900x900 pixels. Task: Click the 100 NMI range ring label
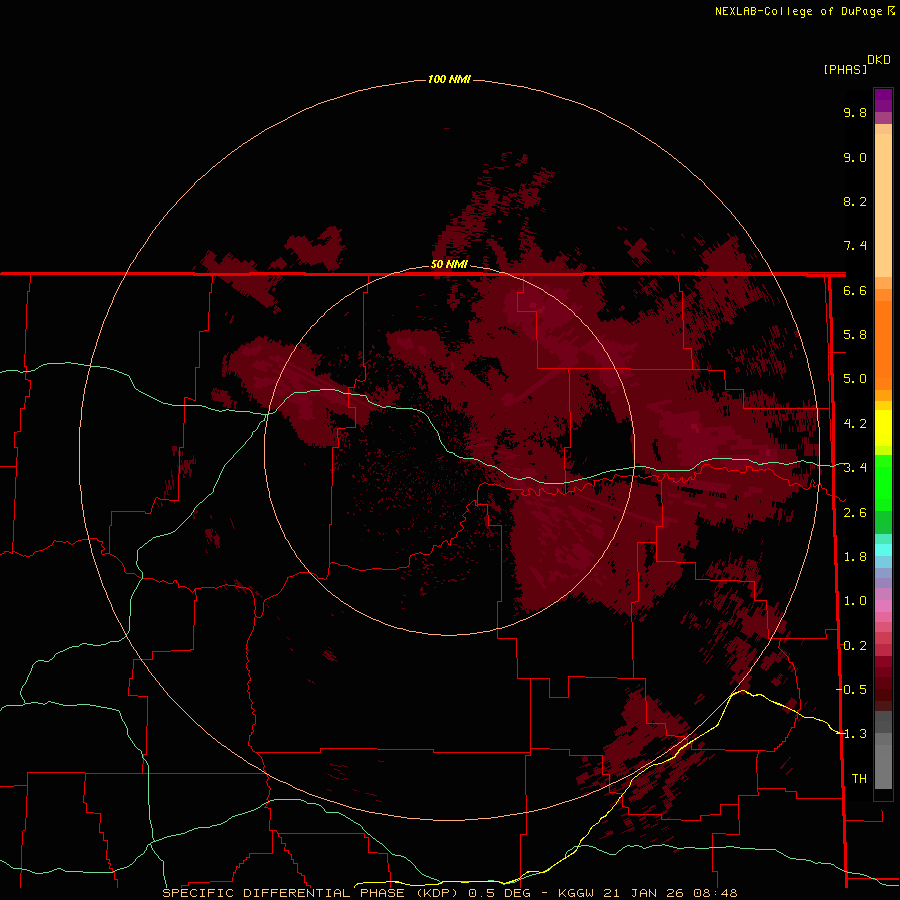tap(449, 79)
